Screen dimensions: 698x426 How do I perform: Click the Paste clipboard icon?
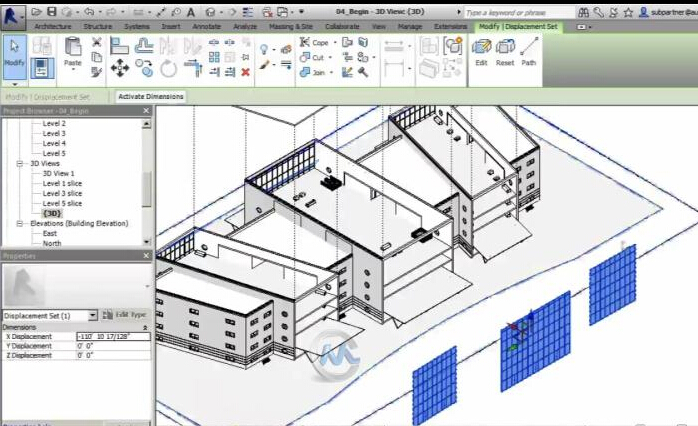pos(72,50)
